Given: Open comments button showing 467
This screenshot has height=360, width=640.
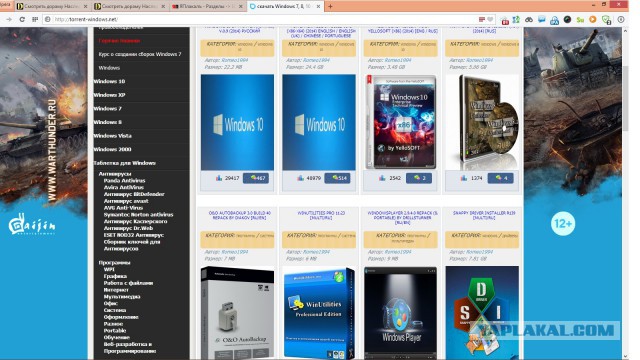Looking at the screenshot, I should [x=256, y=178].
